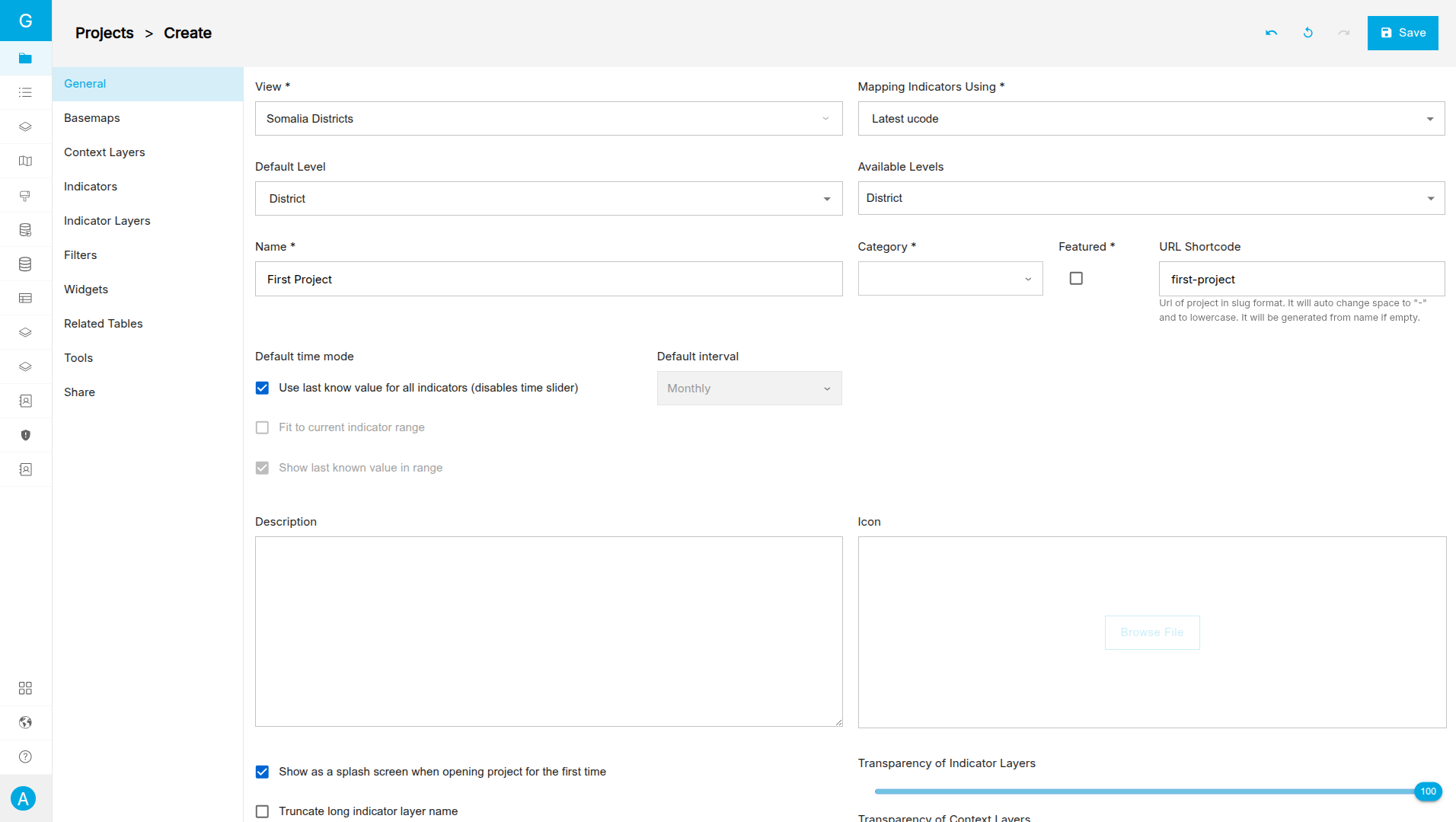Tick the Featured checkbox

[x=1076, y=278]
